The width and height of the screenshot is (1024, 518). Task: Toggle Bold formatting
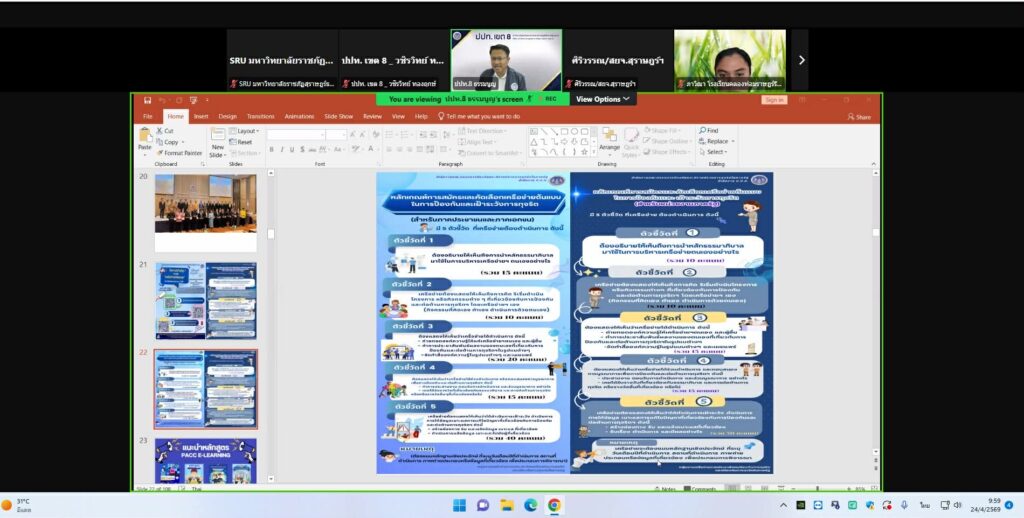[x=271, y=150]
